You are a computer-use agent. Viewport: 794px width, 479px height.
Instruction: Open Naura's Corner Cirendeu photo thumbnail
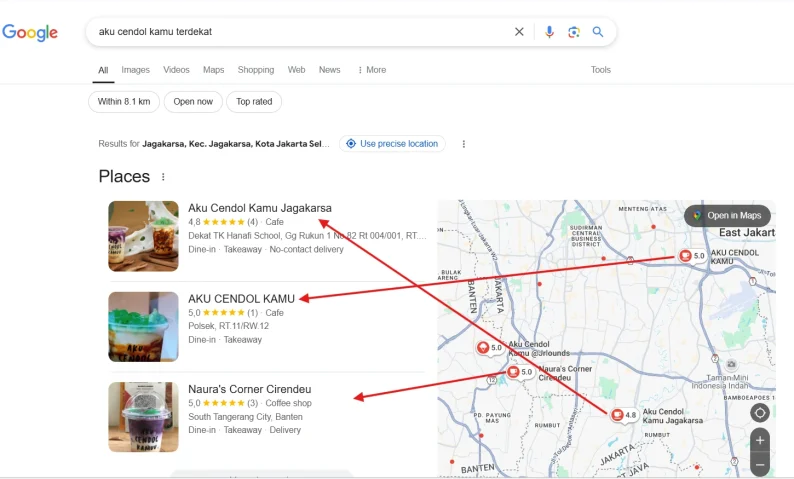point(143,417)
